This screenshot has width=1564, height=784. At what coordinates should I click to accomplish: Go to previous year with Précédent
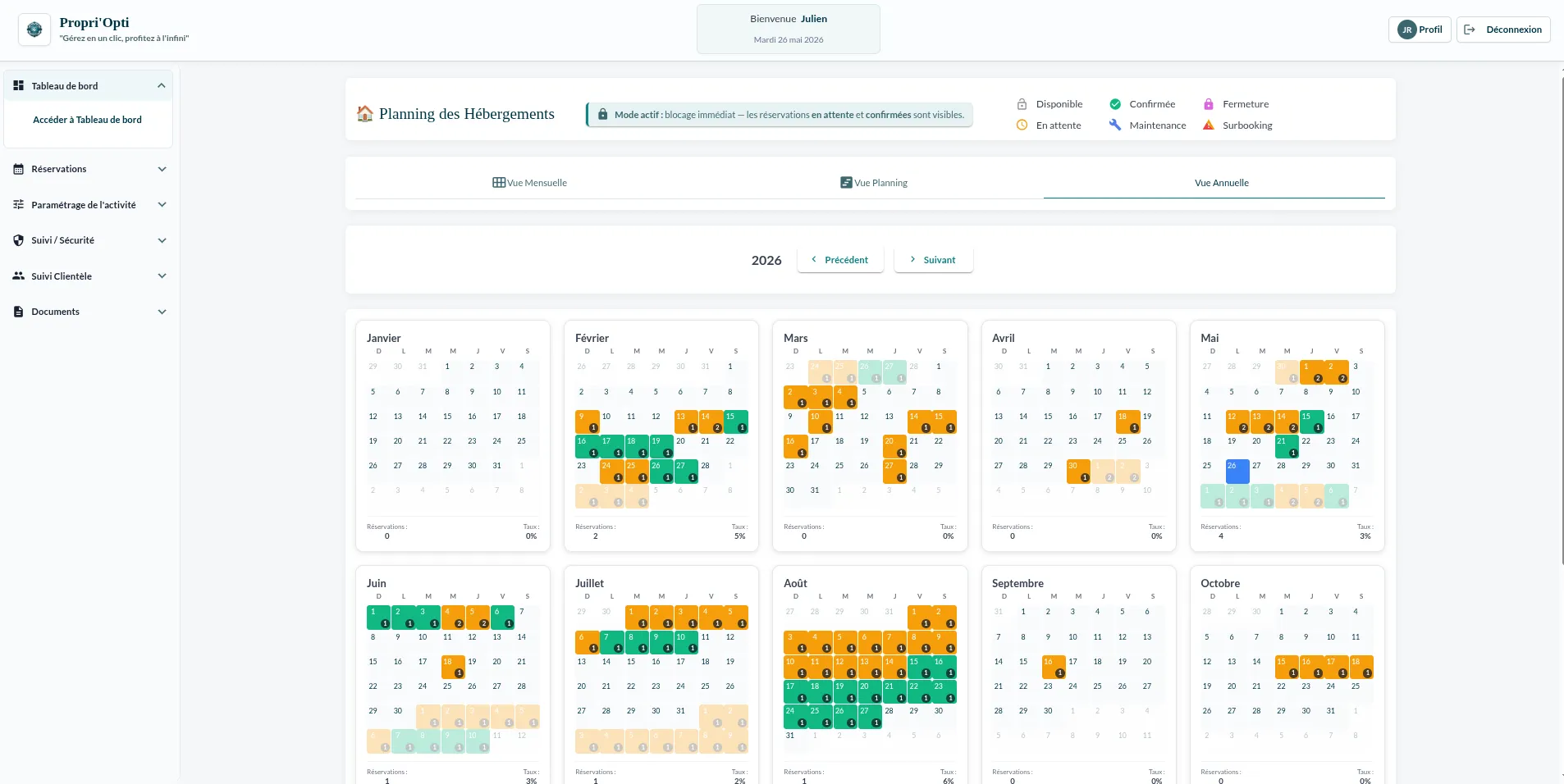click(840, 260)
